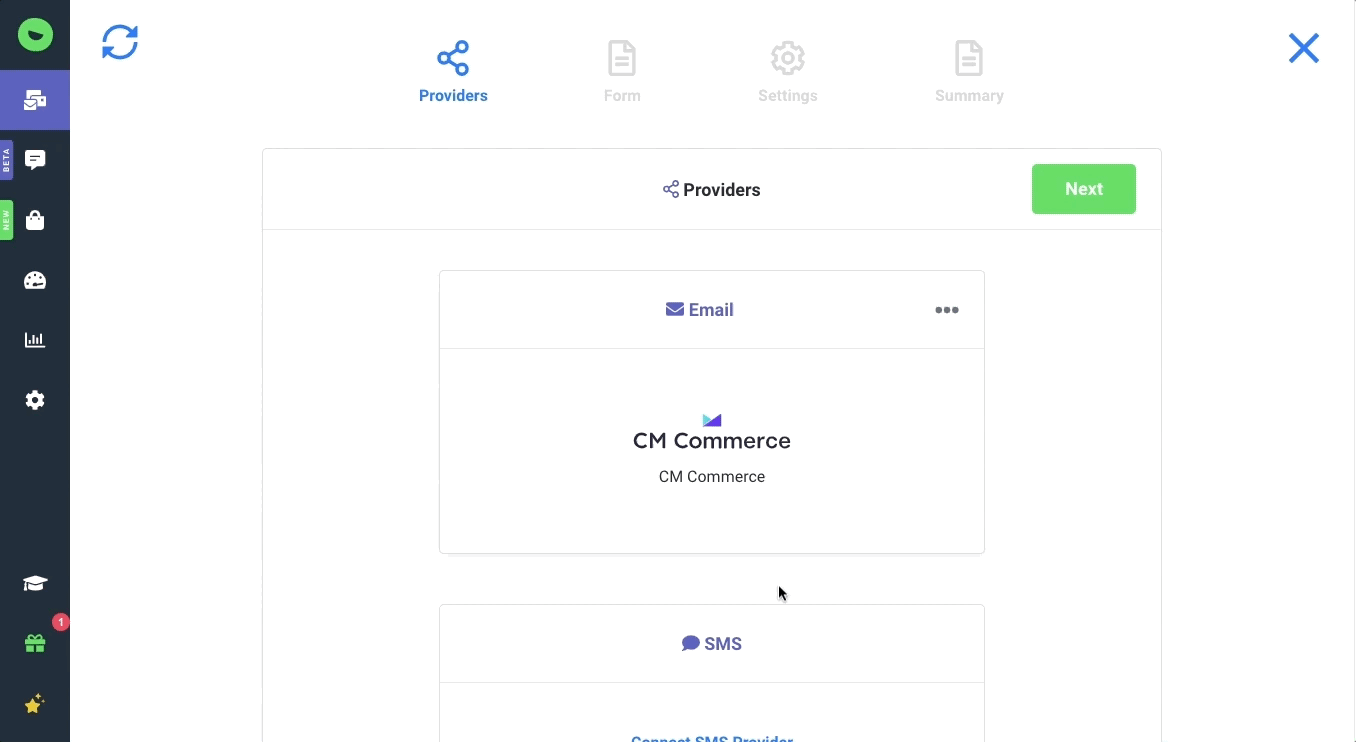Click the Connect SMS Provider link
The image size is (1356, 742).
[711, 738]
